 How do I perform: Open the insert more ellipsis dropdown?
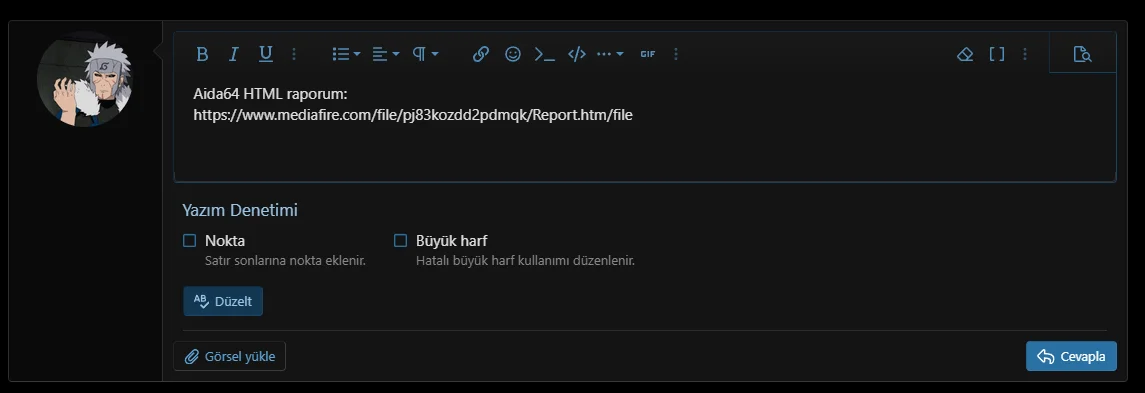tap(610, 54)
